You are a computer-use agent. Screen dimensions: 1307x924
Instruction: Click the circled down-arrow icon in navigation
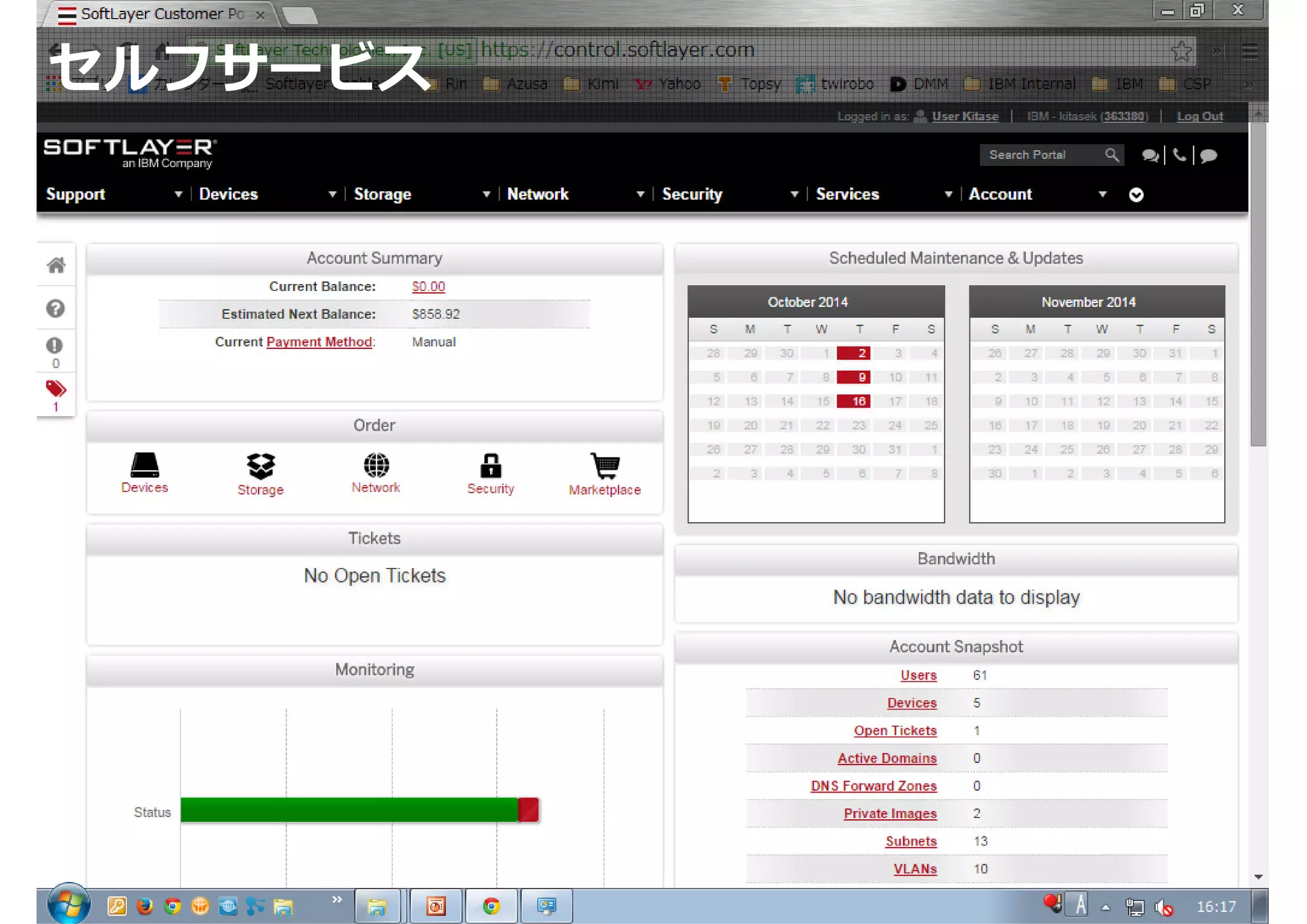coord(1136,195)
